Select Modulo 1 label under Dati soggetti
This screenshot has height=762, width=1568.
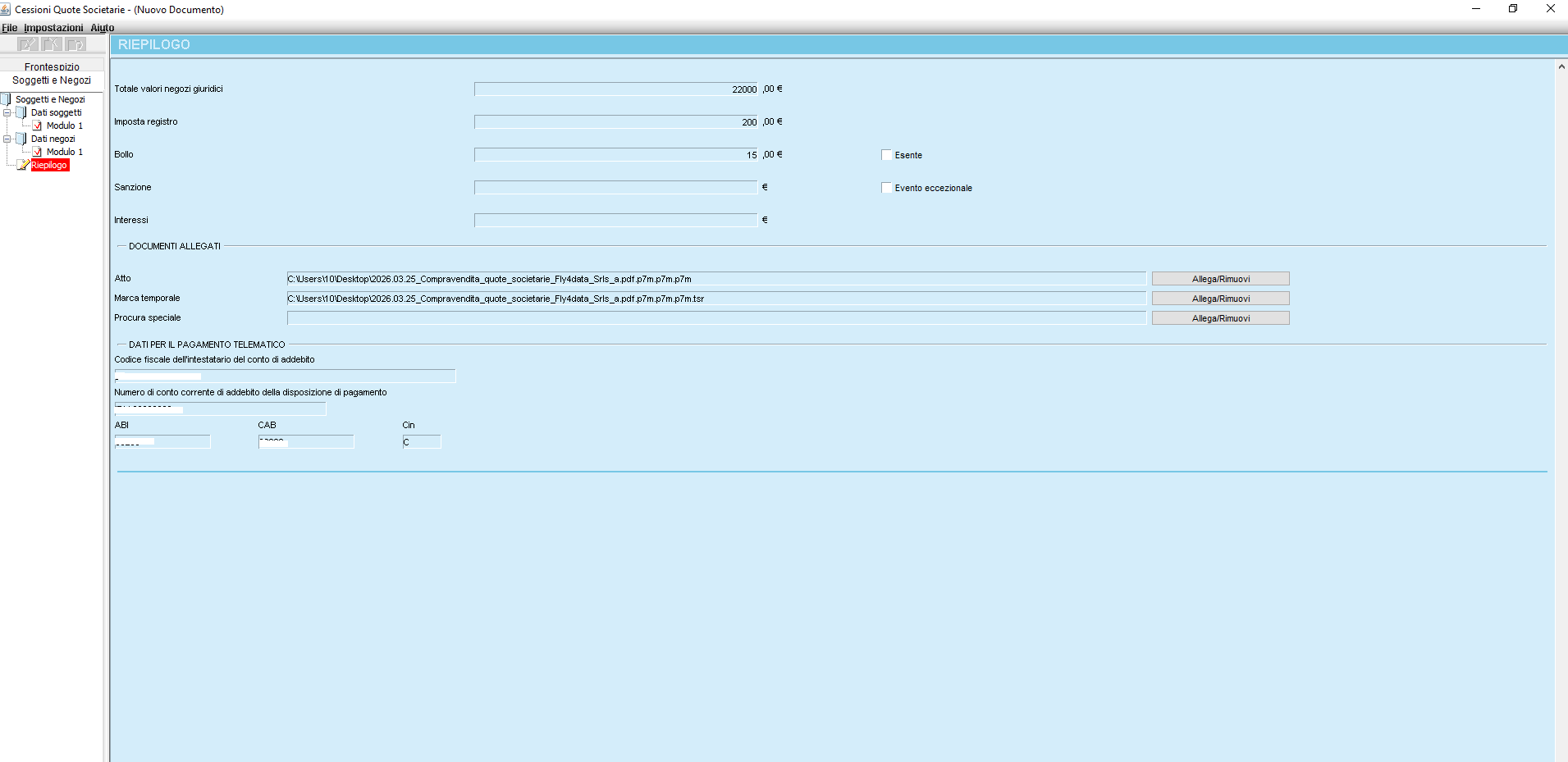tap(65, 125)
